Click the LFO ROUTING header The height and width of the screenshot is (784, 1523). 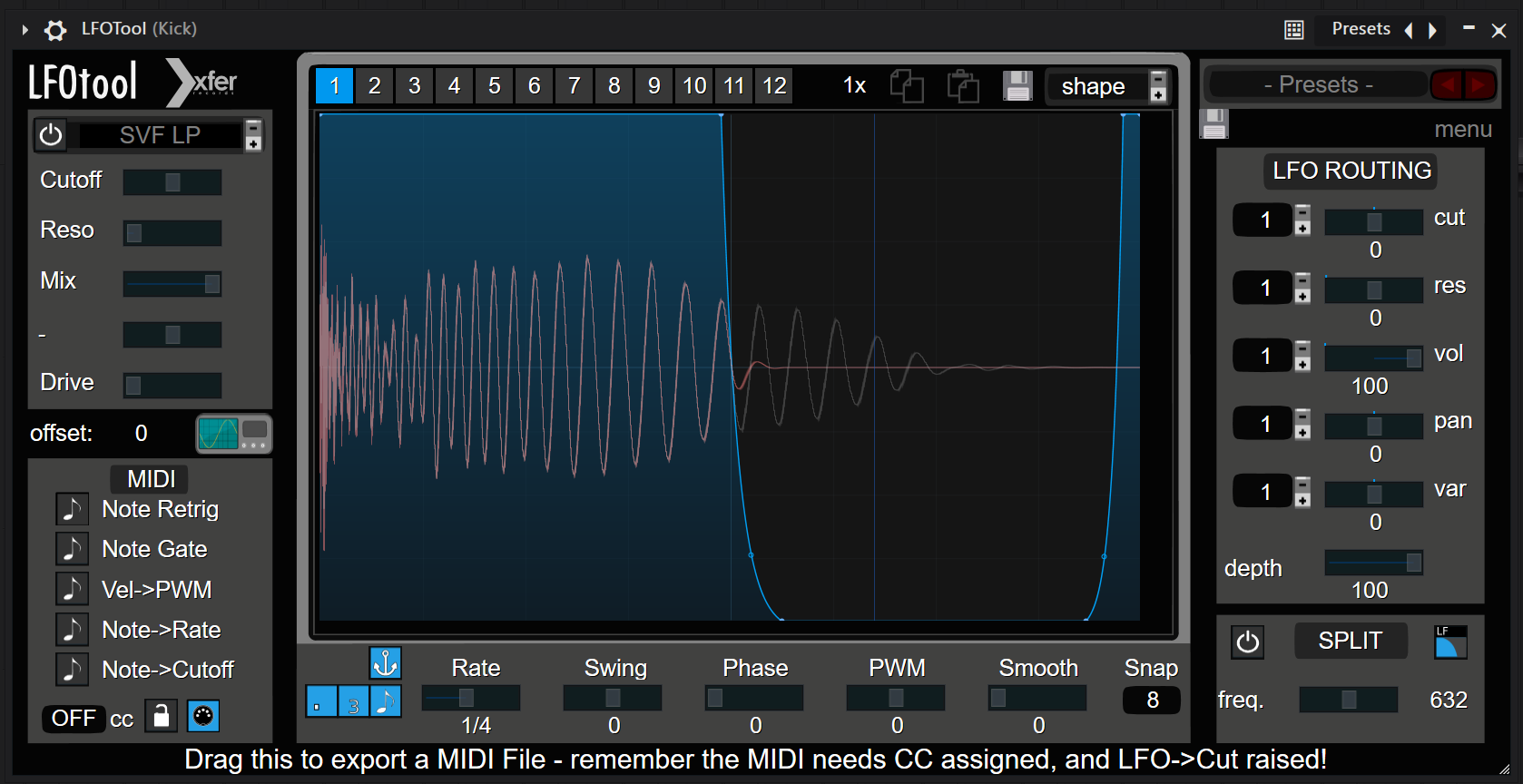[1351, 171]
